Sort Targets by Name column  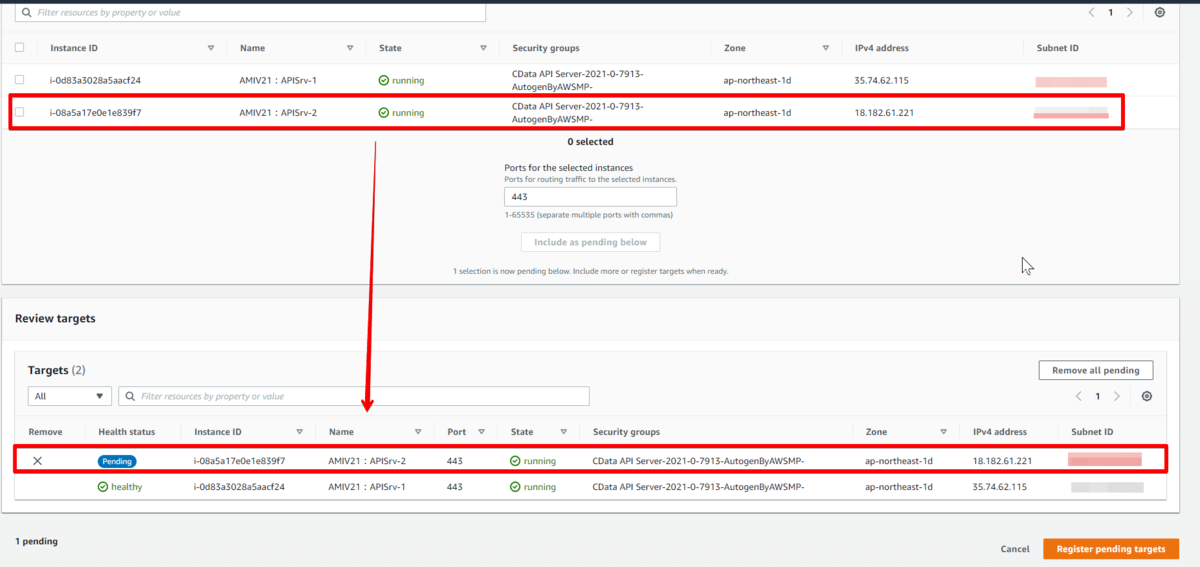pos(417,432)
